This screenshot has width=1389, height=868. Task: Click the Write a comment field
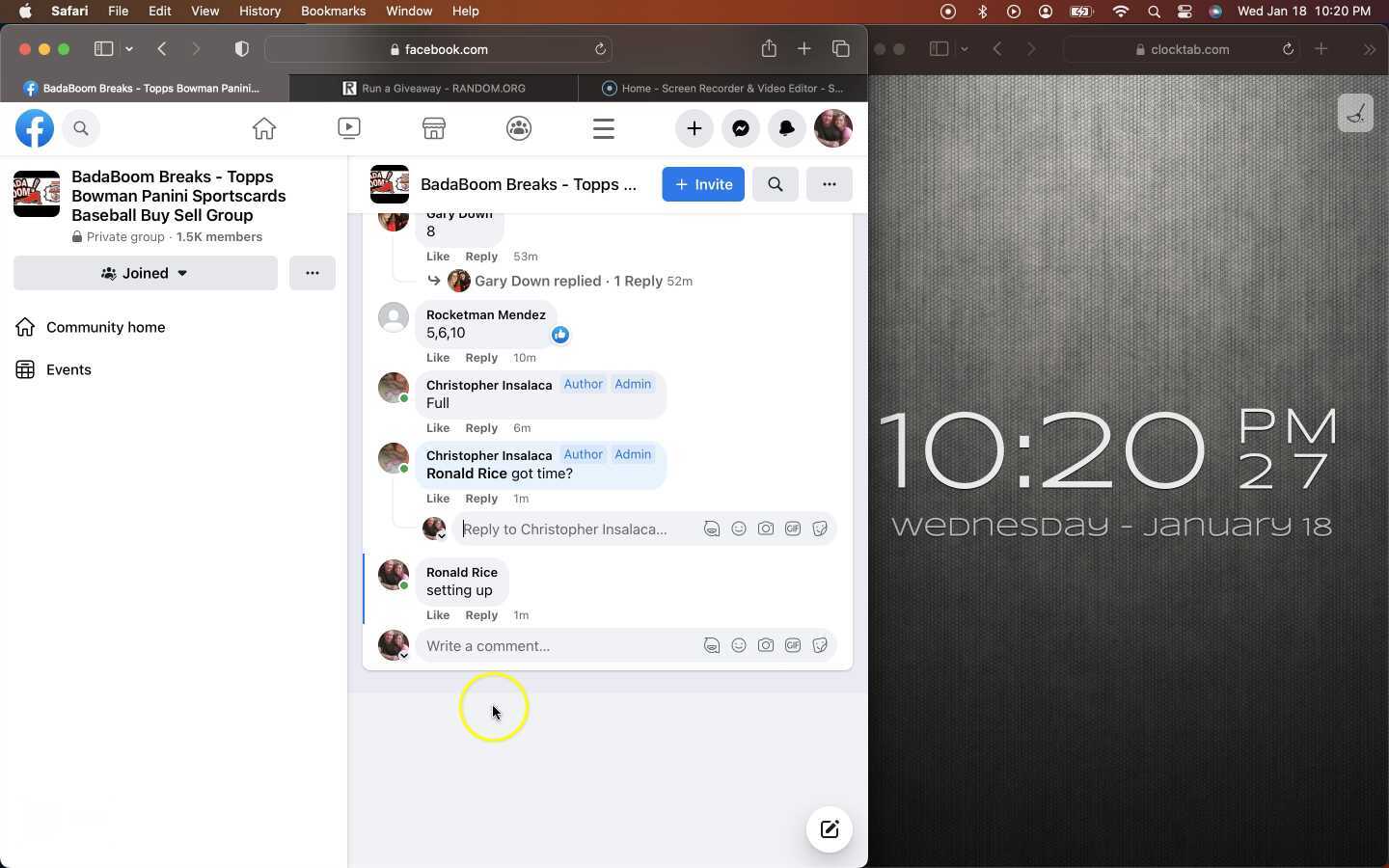pos(559,646)
